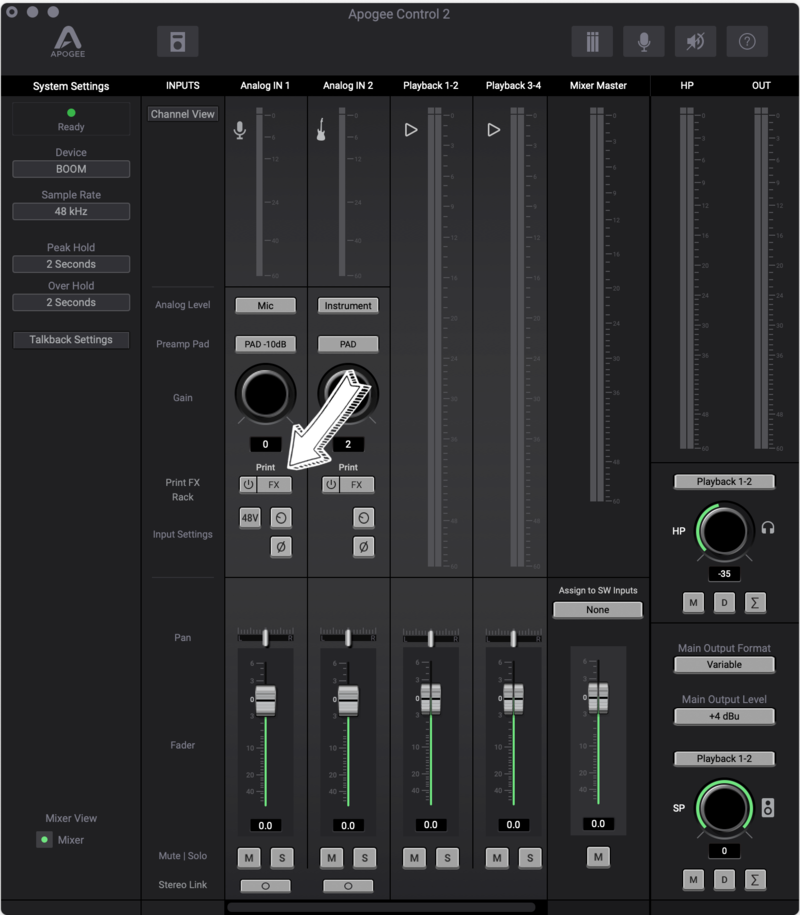Select the System Settings header tab
Viewport: 800px width, 915px height.
click(x=71, y=86)
